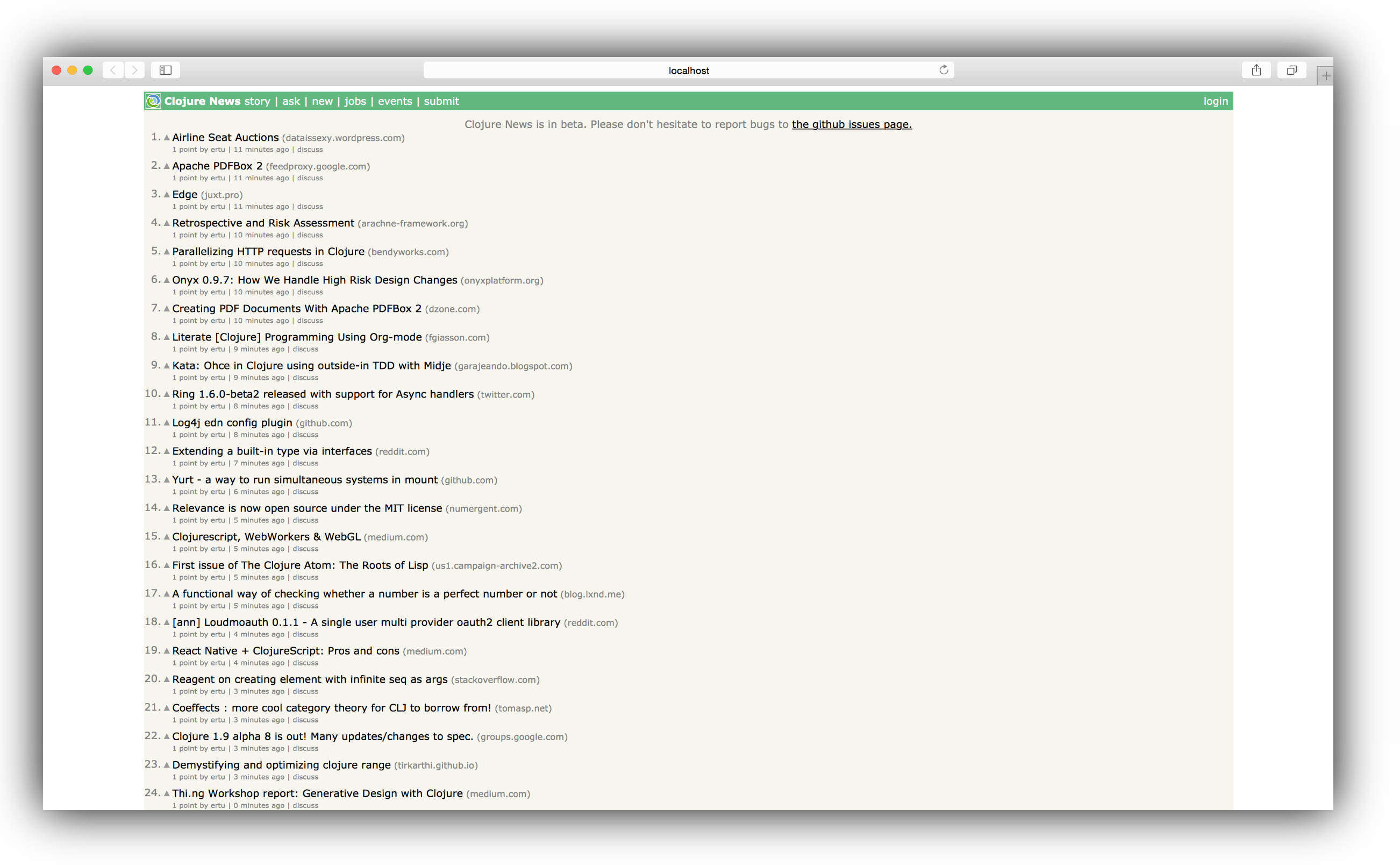Upvote the "Airline Seat Auctions" story
Viewport: 1400px width, 865px height.
click(166, 137)
